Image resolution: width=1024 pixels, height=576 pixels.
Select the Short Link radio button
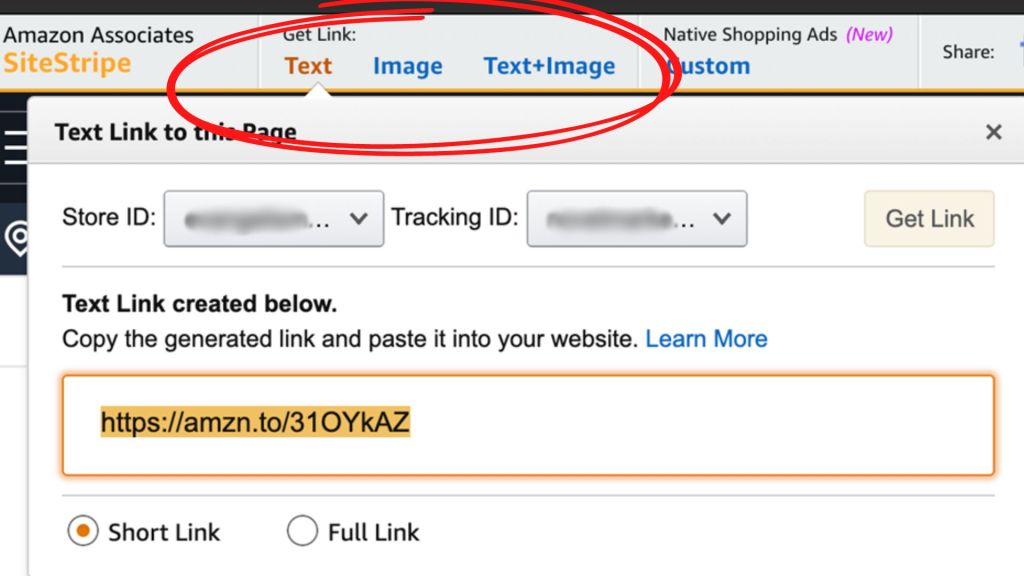click(82, 532)
